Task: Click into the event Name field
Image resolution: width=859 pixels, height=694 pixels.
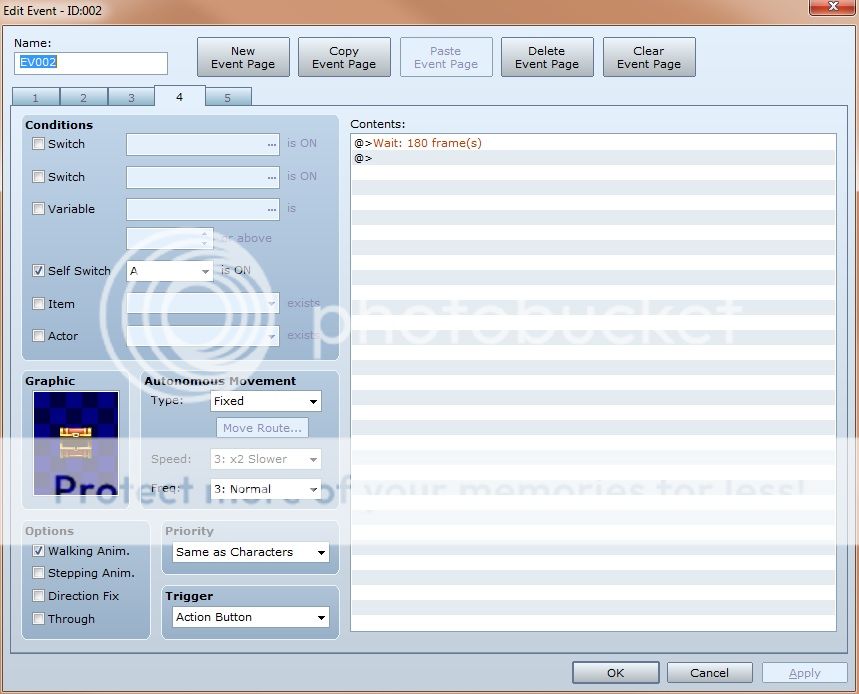Action: click(91, 62)
